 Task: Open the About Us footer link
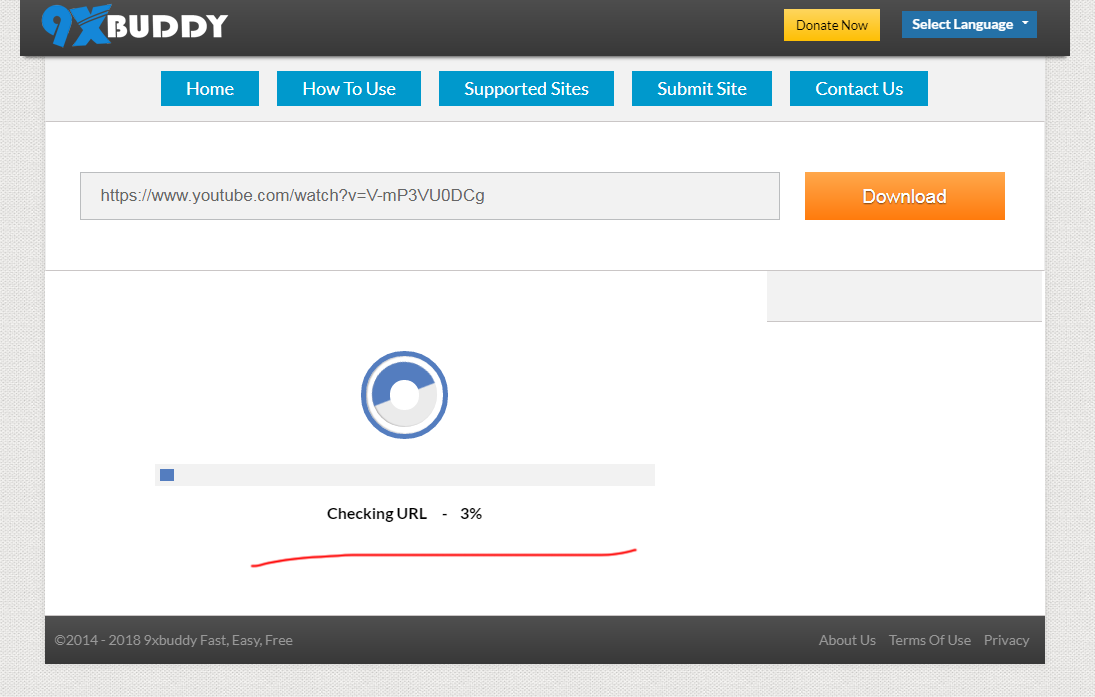click(x=847, y=640)
